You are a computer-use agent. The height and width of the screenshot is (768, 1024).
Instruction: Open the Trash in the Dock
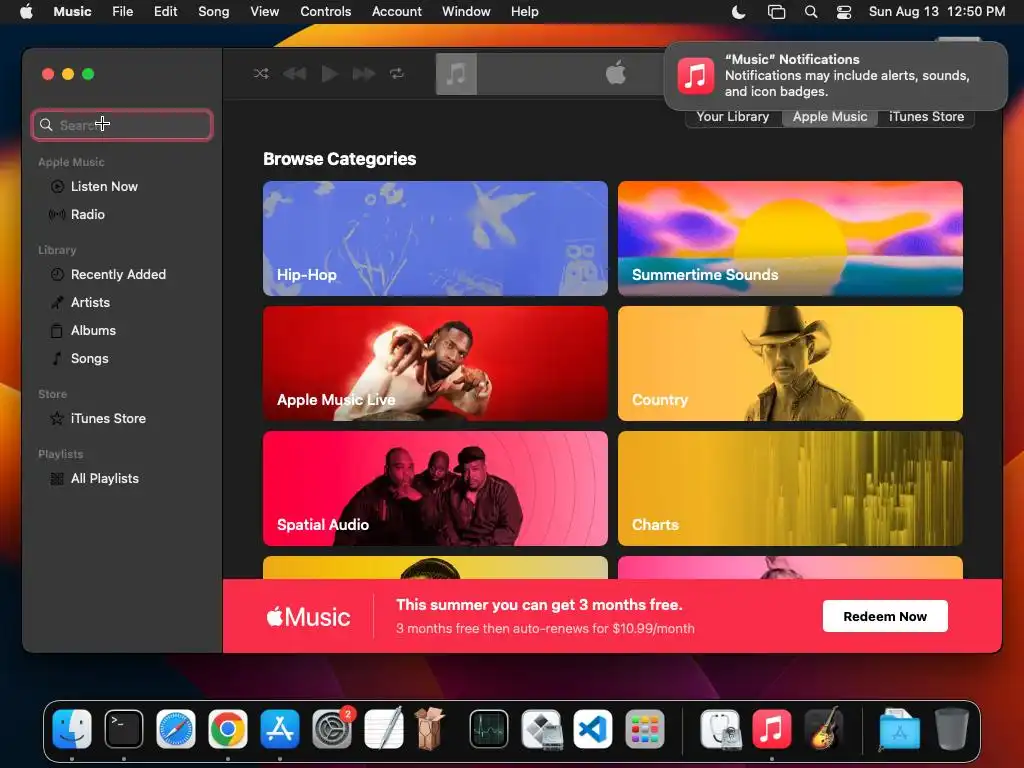pos(952,729)
